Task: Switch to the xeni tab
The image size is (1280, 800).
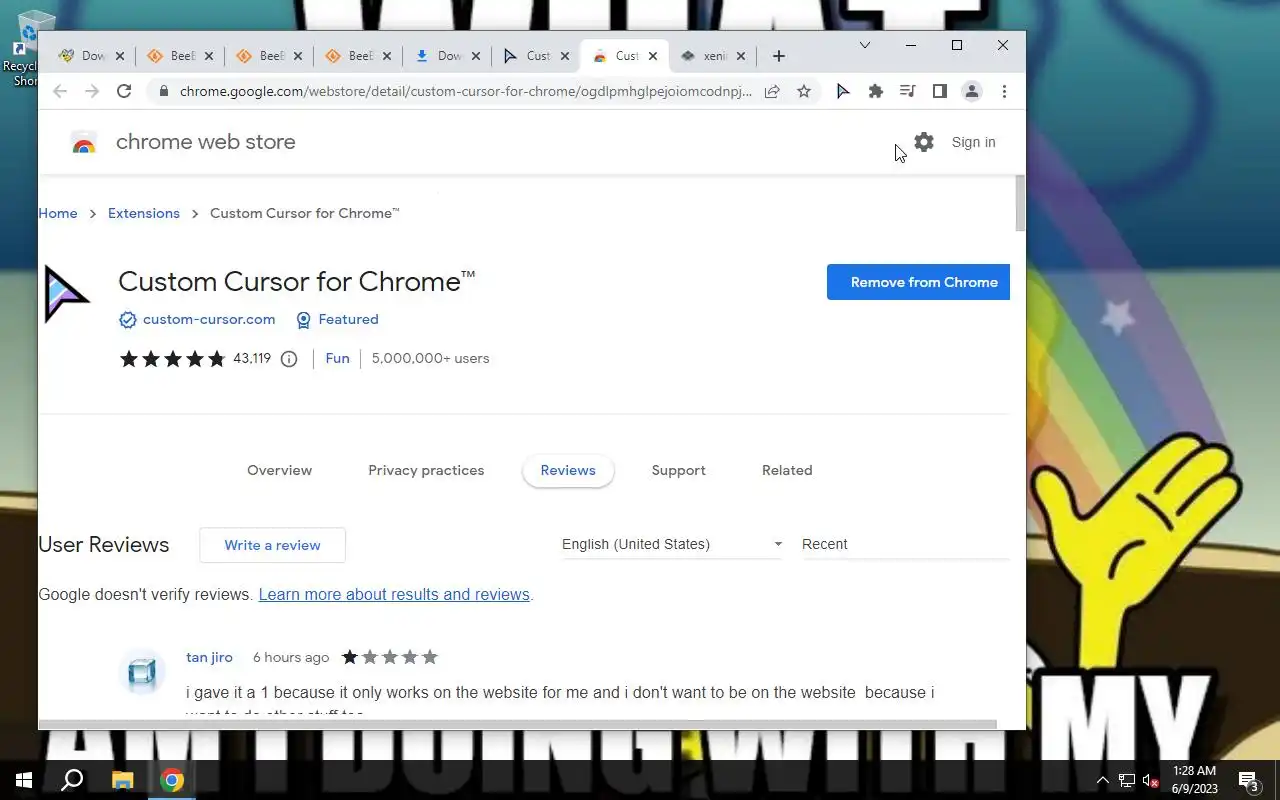Action: 712,56
